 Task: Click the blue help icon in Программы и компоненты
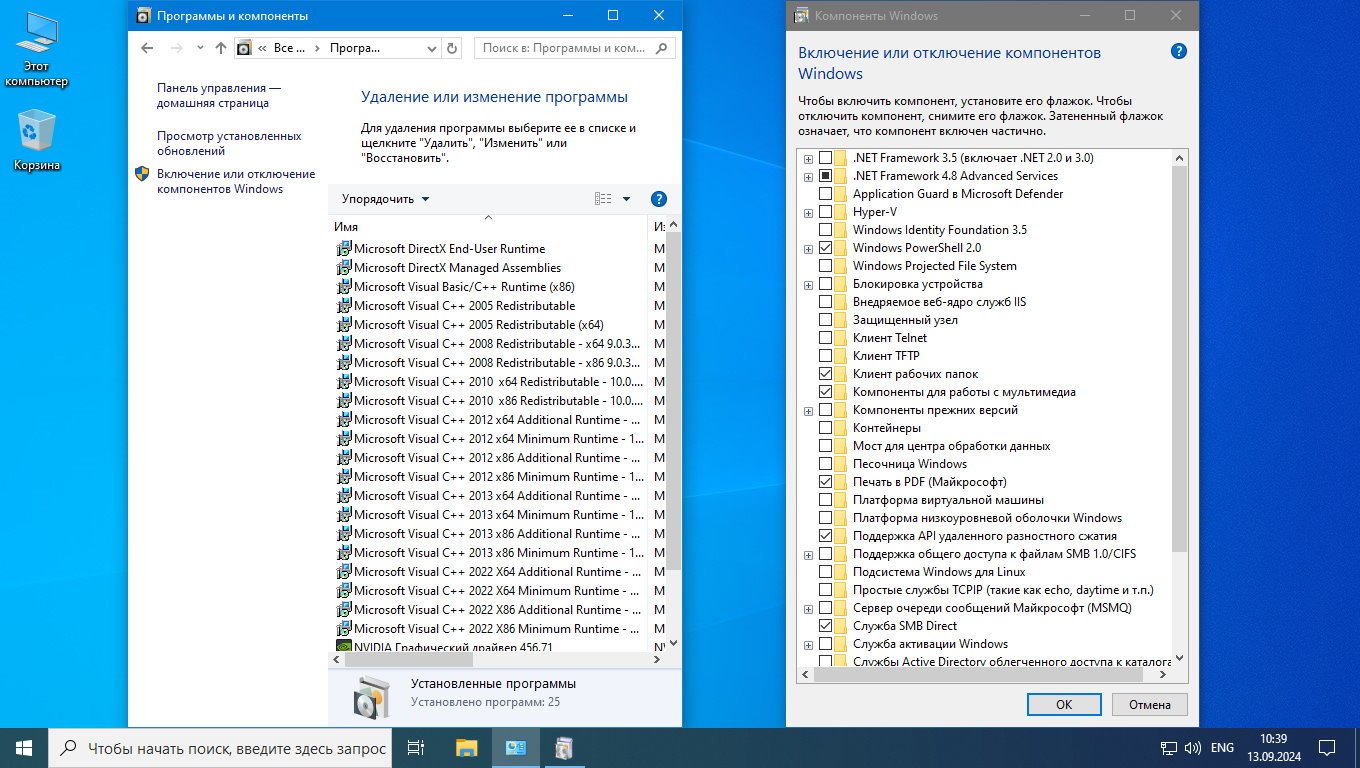(x=658, y=199)
